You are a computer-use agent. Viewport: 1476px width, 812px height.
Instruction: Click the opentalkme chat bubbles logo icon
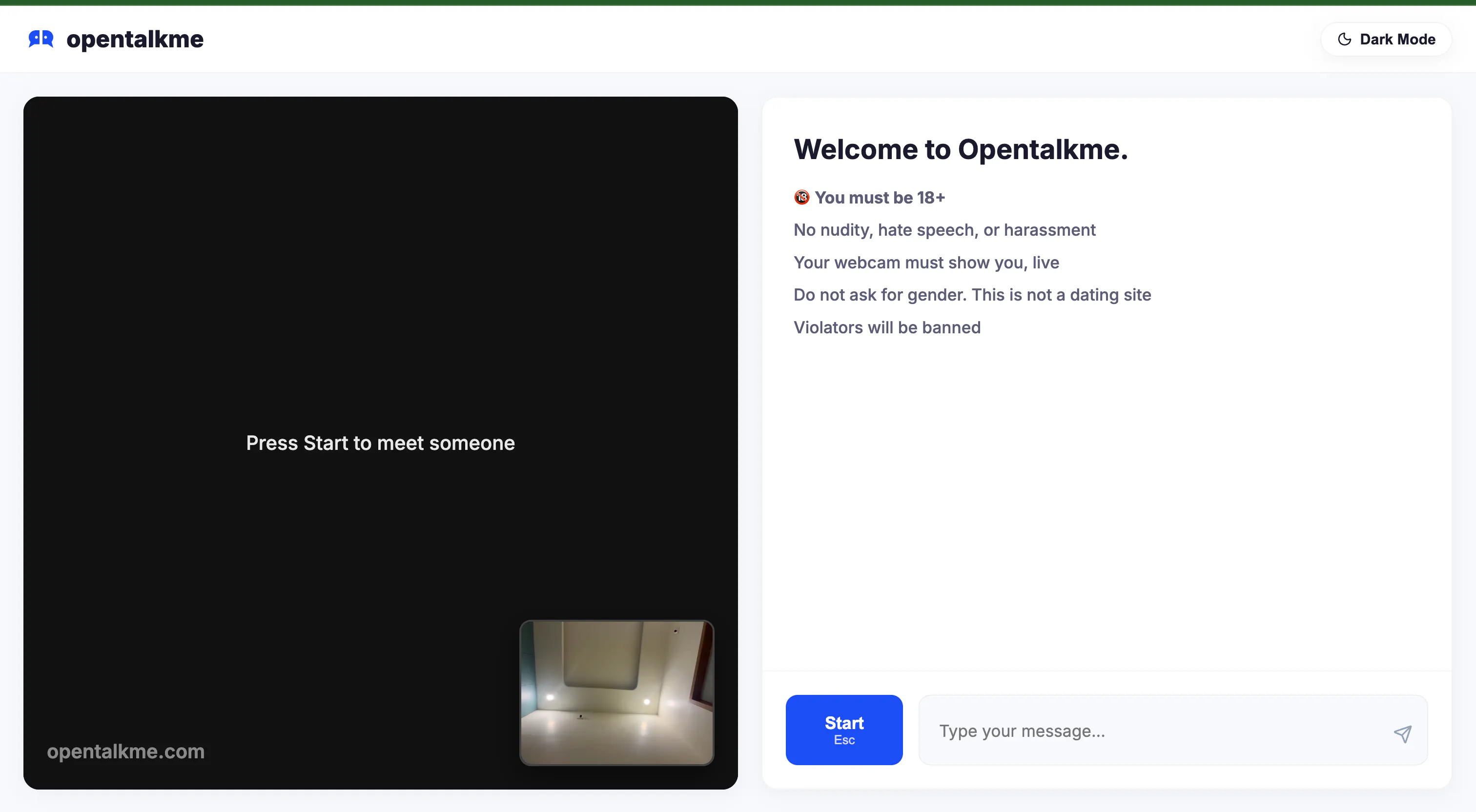(41, 39)
